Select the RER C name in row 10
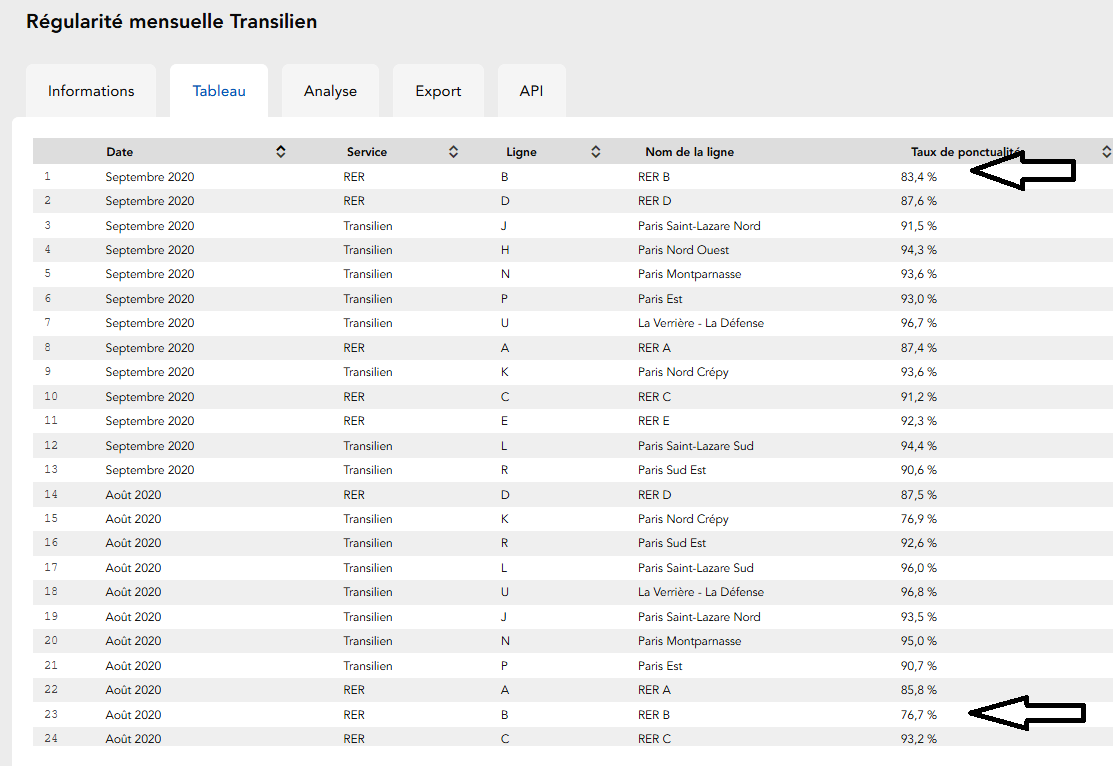The width and height of the screenshot is (1113, 766). pyautogui.click(x=654, y=397)
